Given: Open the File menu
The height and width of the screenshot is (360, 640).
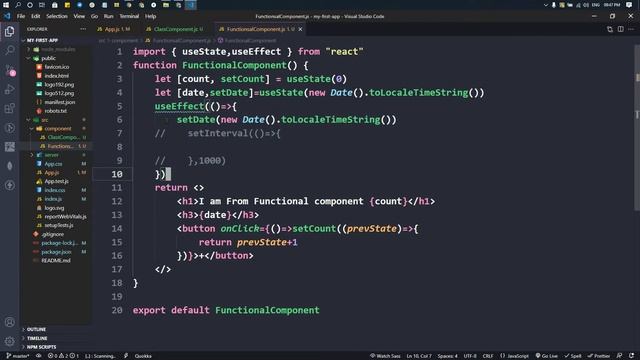Looking at the screenshot, I should pyautogui.click(x=21, y=16).
